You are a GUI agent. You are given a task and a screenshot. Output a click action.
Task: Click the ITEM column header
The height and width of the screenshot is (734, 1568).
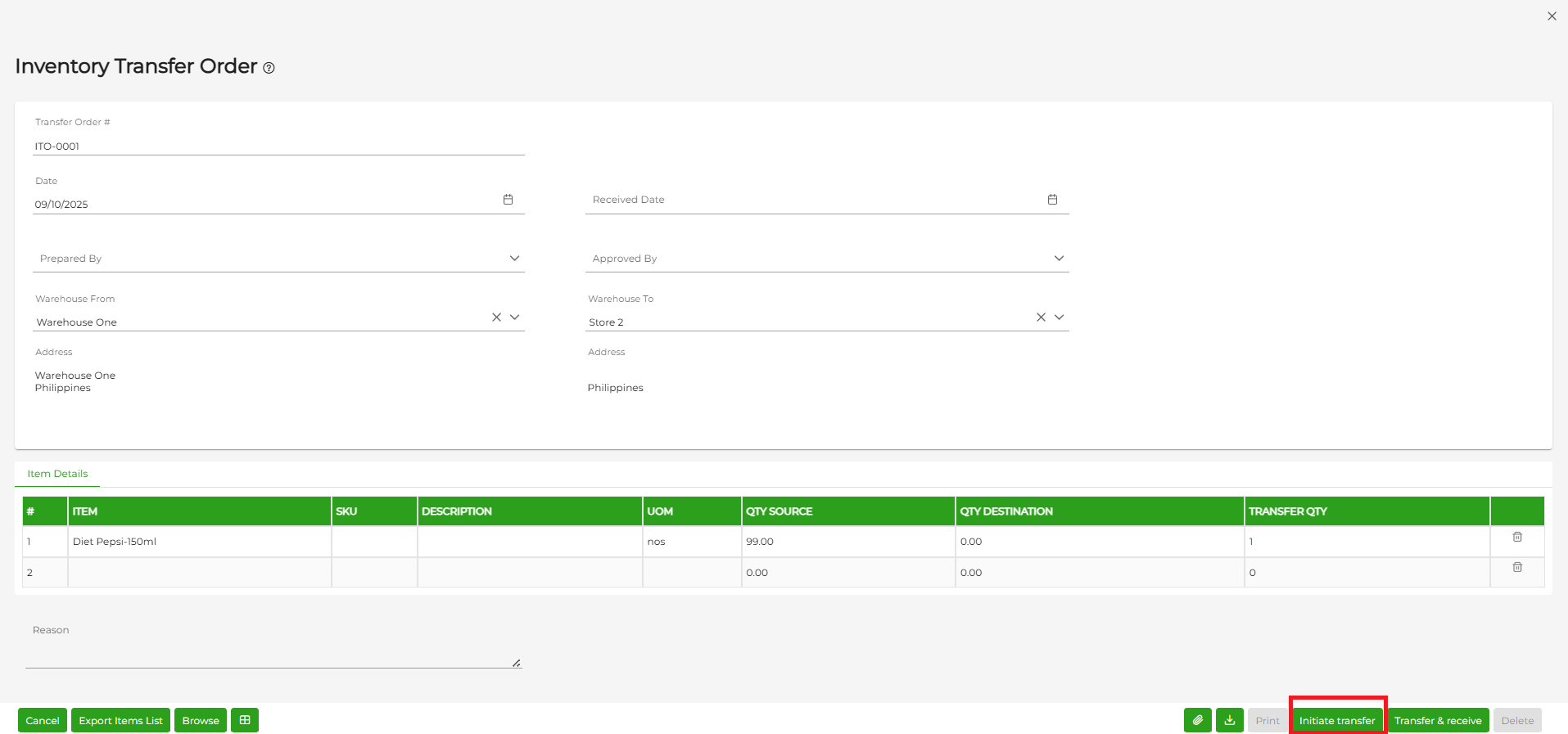tap(199, 511)
